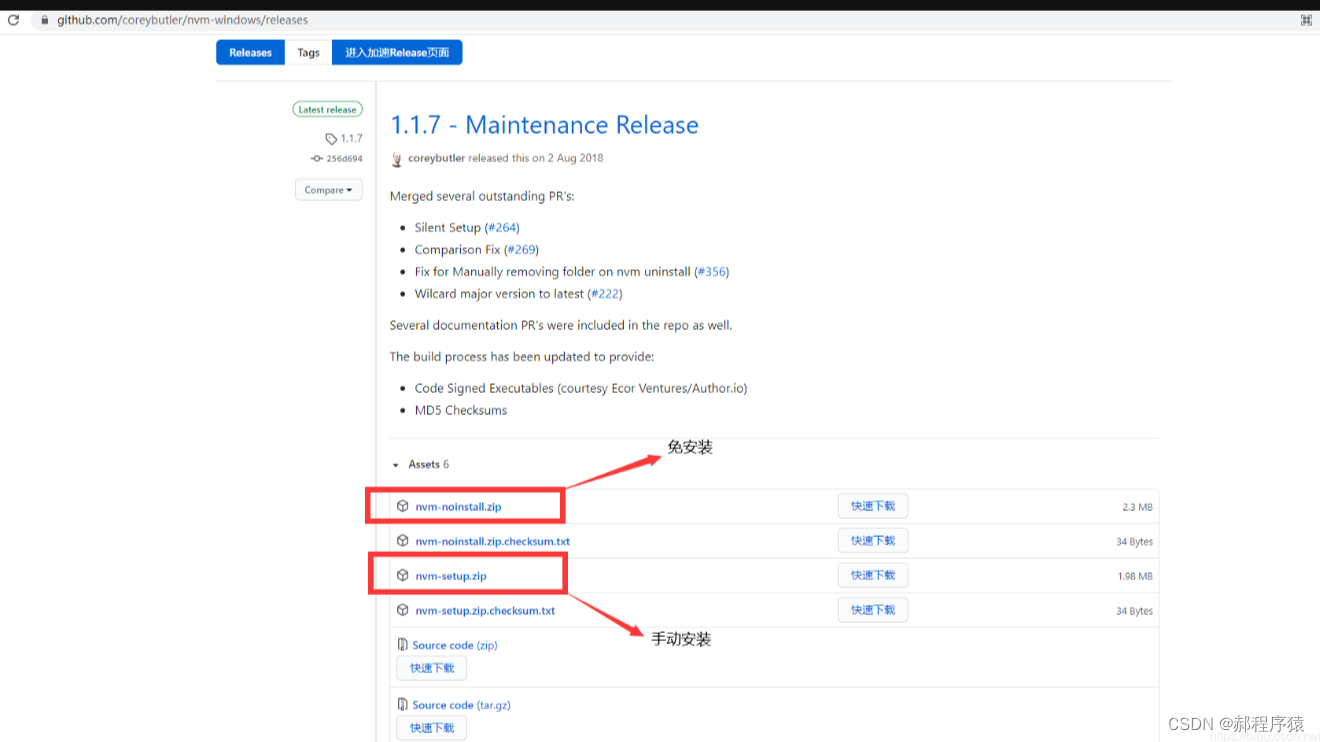1320x742 pixels.
Task: Open Source code (zip) link
Action: 454,646
